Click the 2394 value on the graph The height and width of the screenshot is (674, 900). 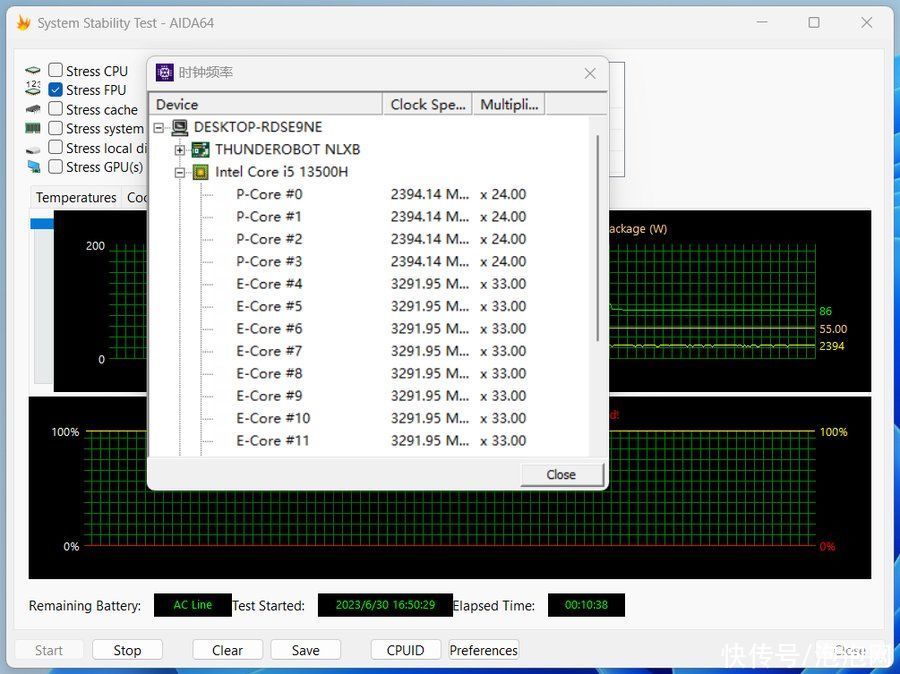tap(832, 346)
